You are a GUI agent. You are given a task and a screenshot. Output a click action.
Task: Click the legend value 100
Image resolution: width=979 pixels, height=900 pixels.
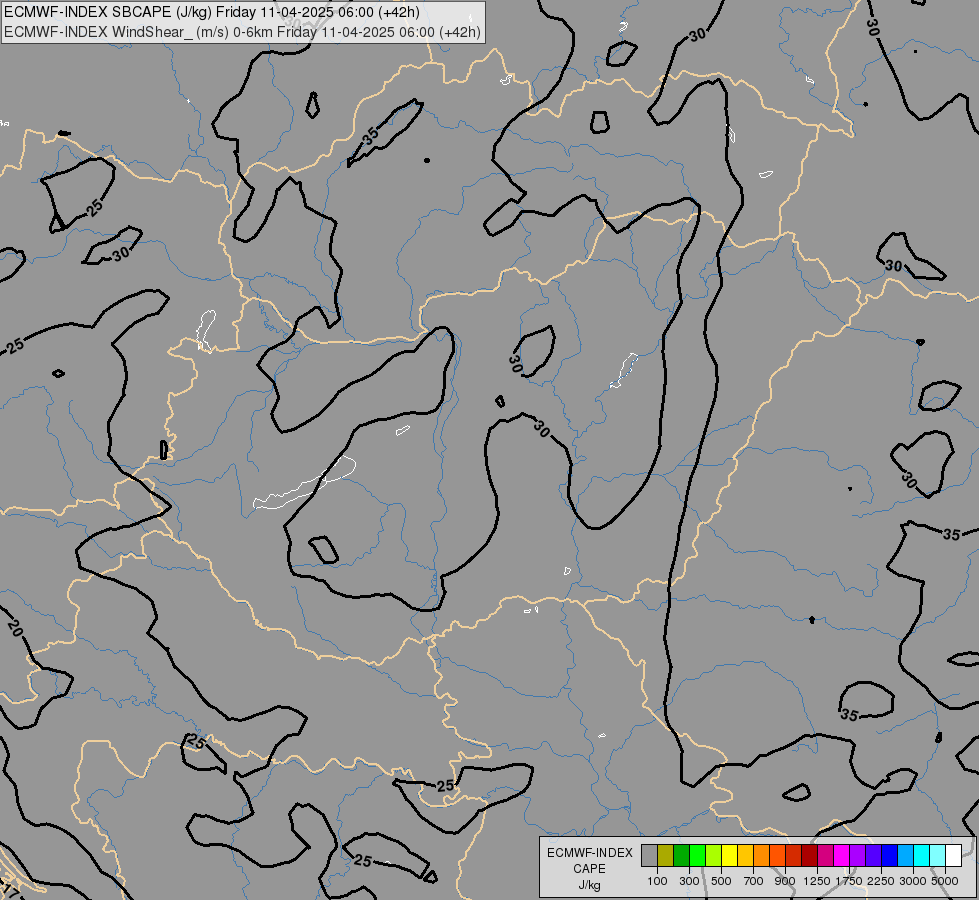(657, 881)
